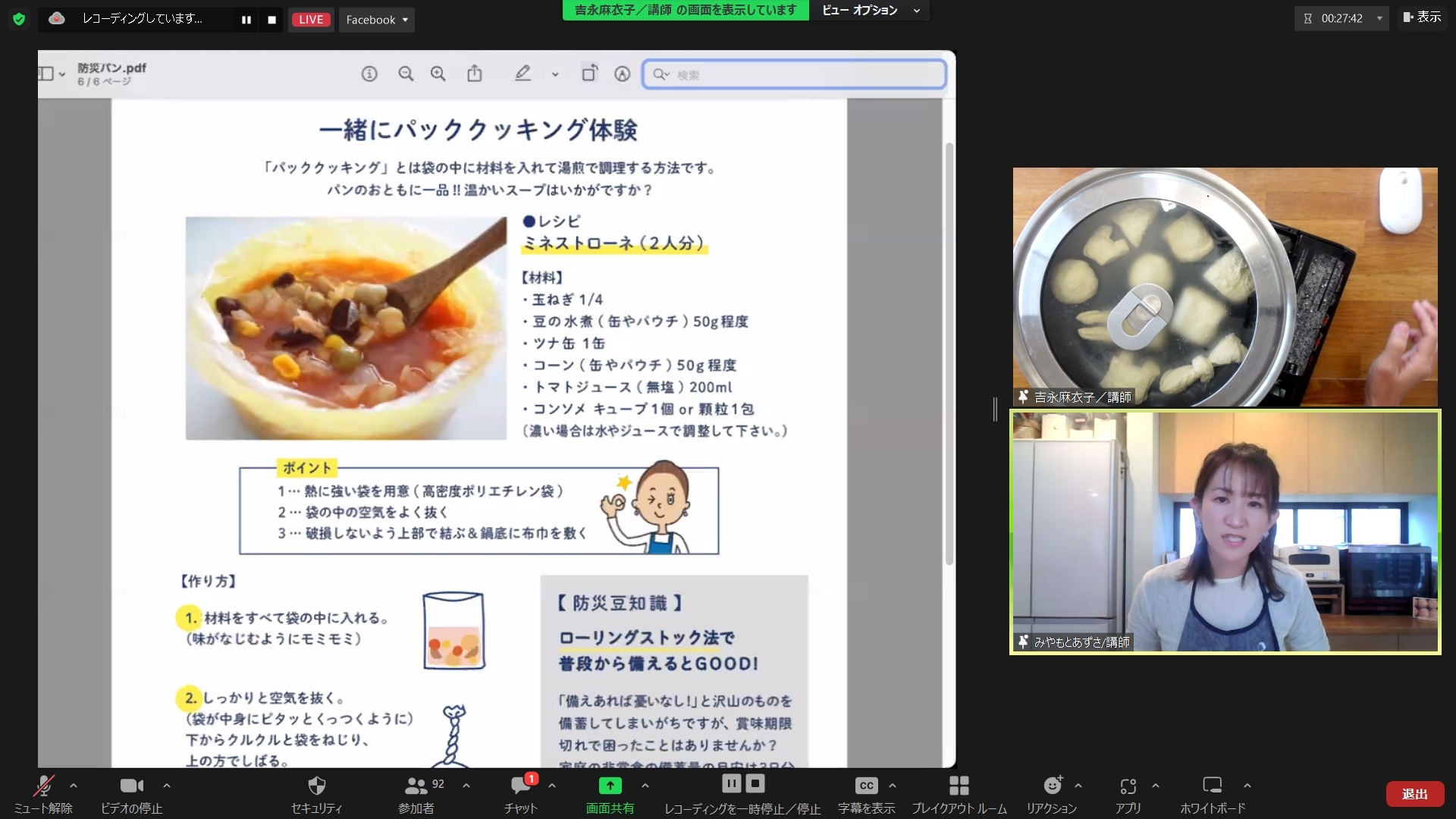
Task: Expand reactions options arrow
Action: coord(1078,786)
